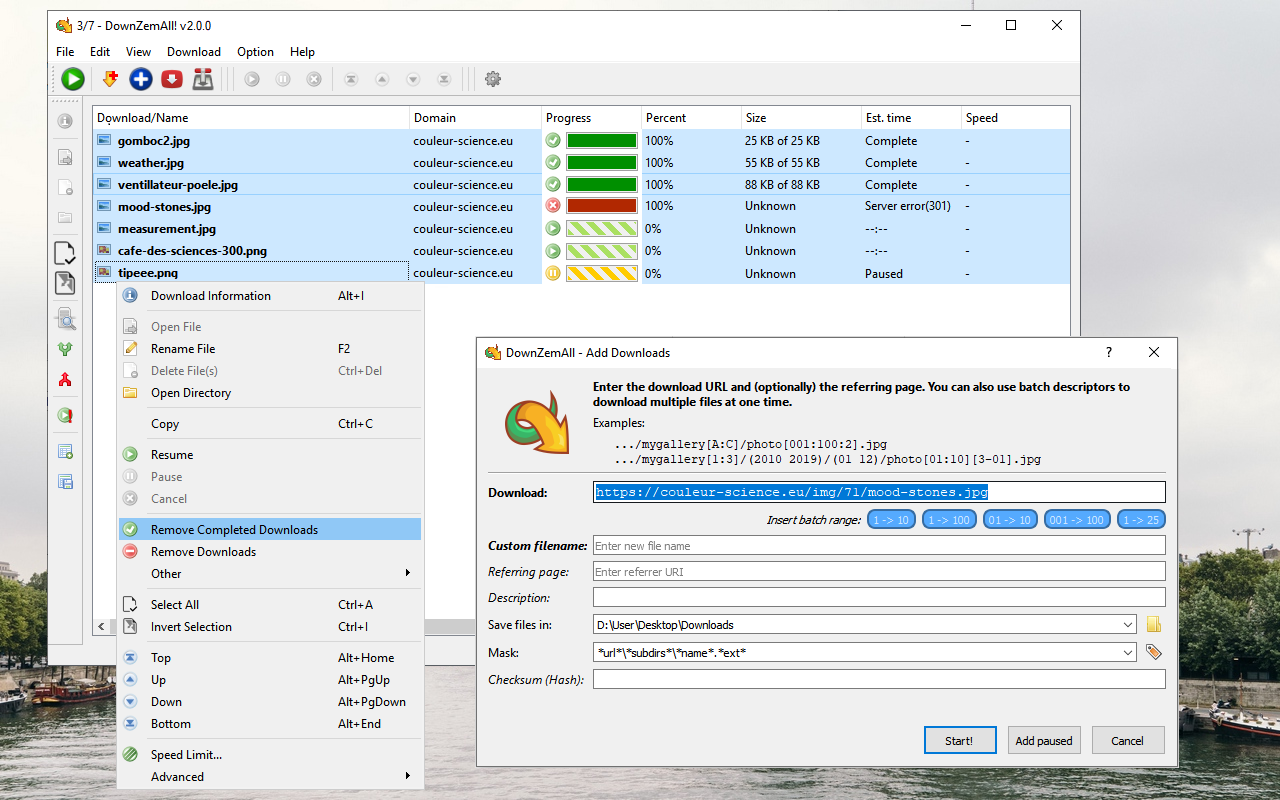Click the magnifier icon in the left sidebar
Screen dimensions: 1280x800
pos(65,319)
